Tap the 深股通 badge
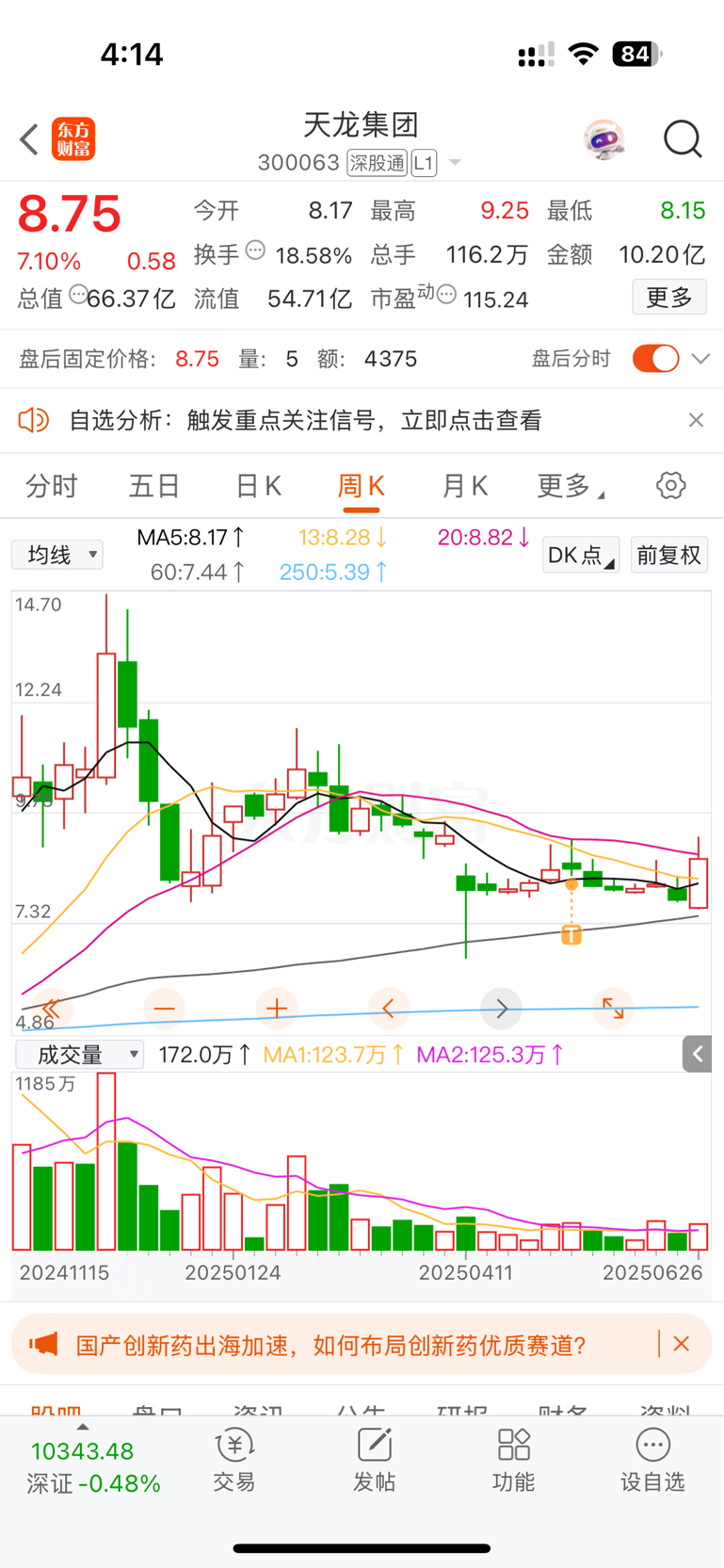Screen dimensions: 724x1568 point(377,163)
